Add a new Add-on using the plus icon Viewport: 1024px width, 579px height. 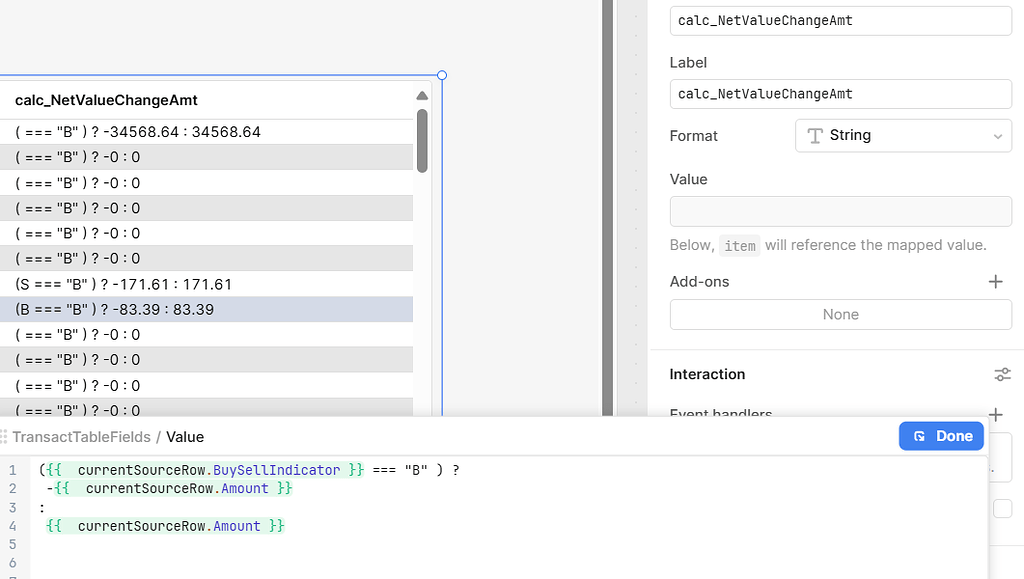point(995,281)
